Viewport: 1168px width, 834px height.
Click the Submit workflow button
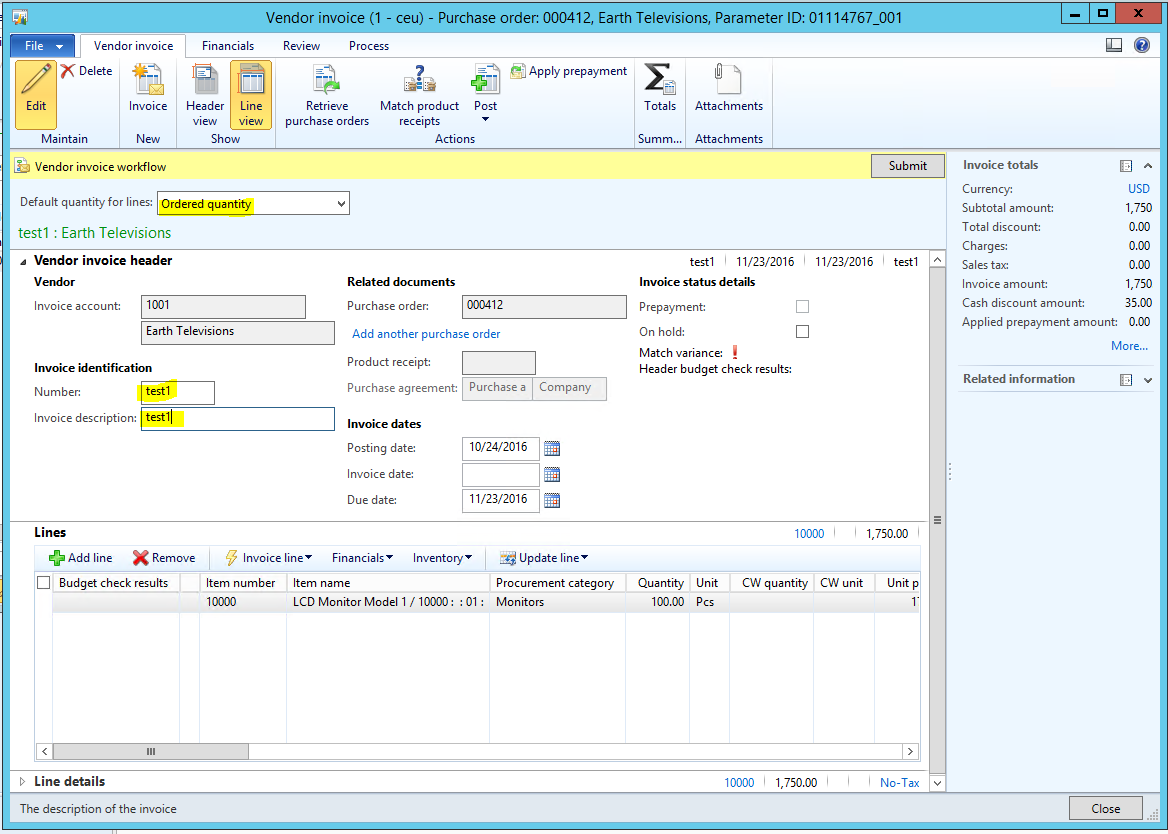click(907, 166)
